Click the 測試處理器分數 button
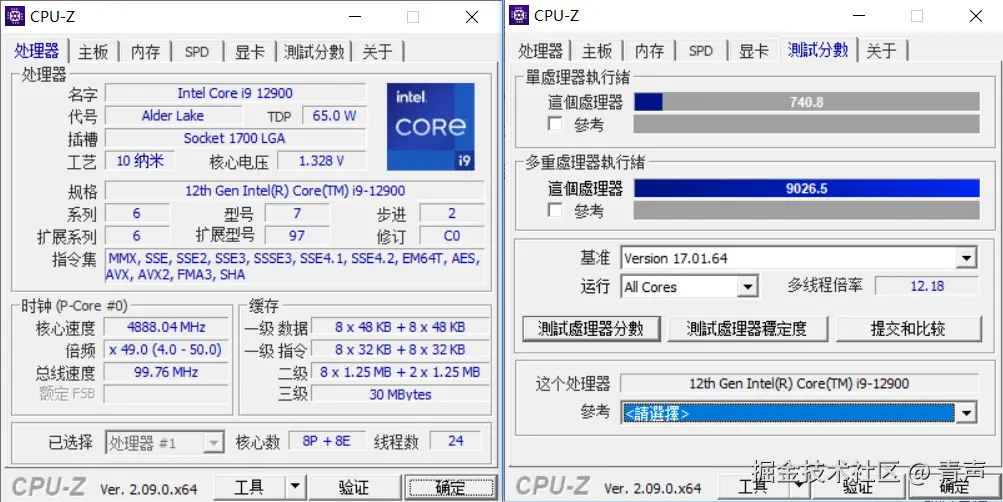This screenshot has width=1003, height=502. pyautogui.click(x=590, y=329)
